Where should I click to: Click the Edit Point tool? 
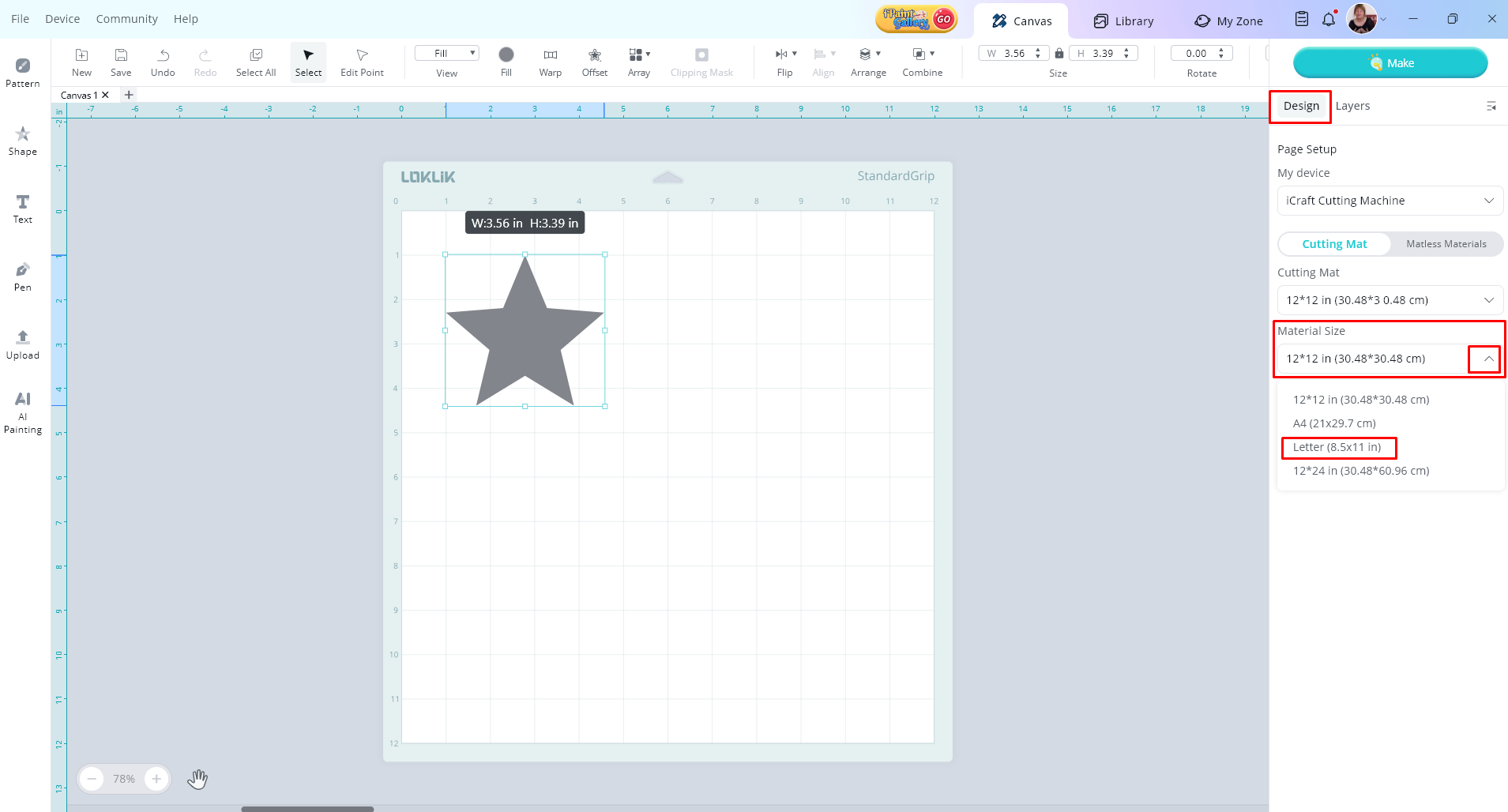click(362, 62)
